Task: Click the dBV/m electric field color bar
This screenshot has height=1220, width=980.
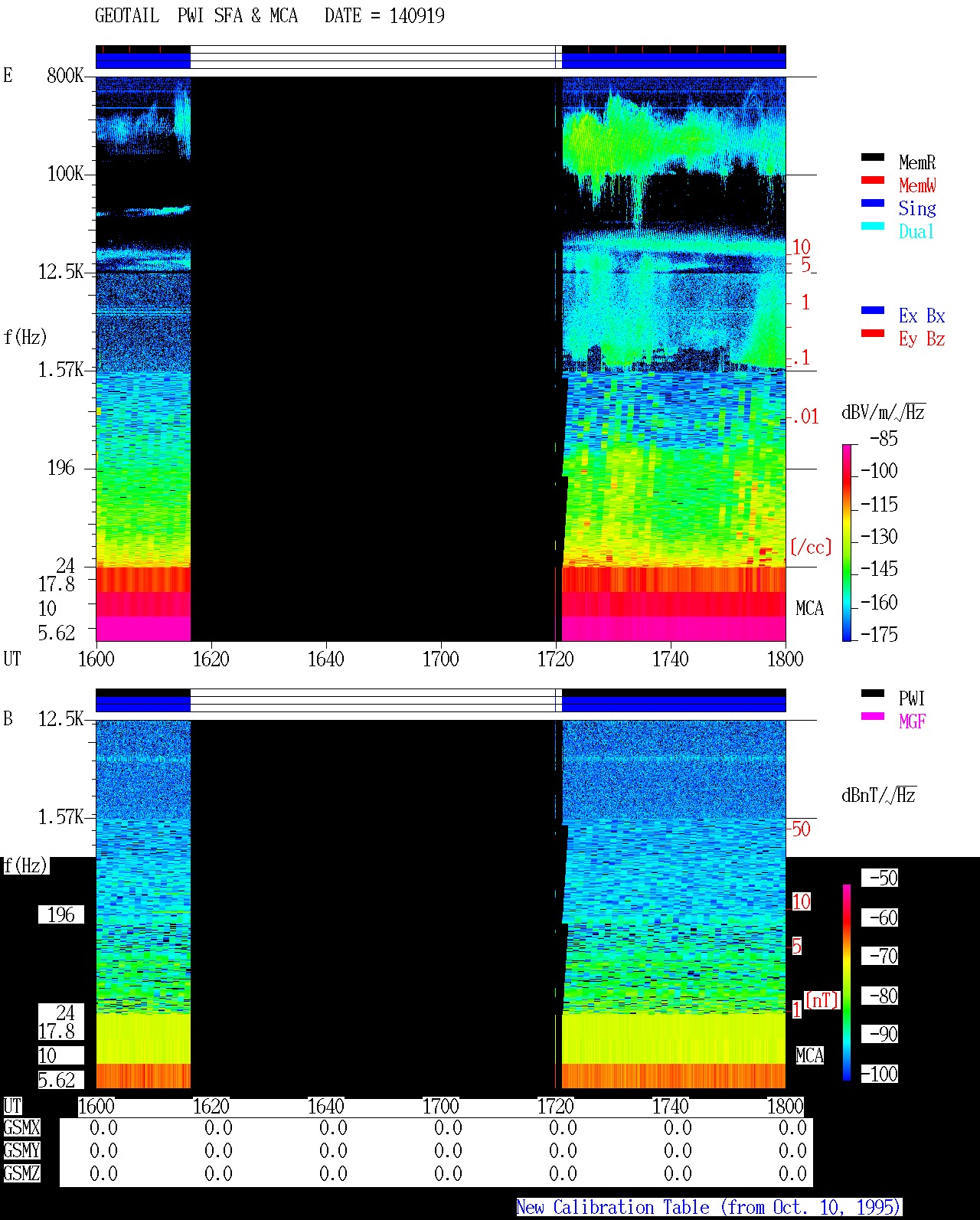Action: point(847,542)
